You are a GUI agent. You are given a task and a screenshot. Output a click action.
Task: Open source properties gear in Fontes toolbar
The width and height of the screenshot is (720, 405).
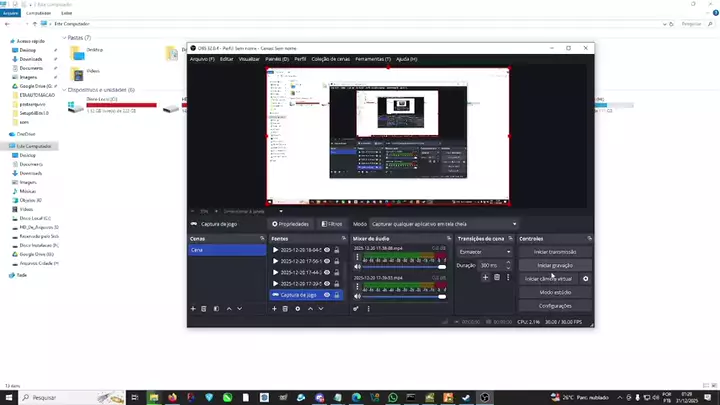[x=298, y=309]
